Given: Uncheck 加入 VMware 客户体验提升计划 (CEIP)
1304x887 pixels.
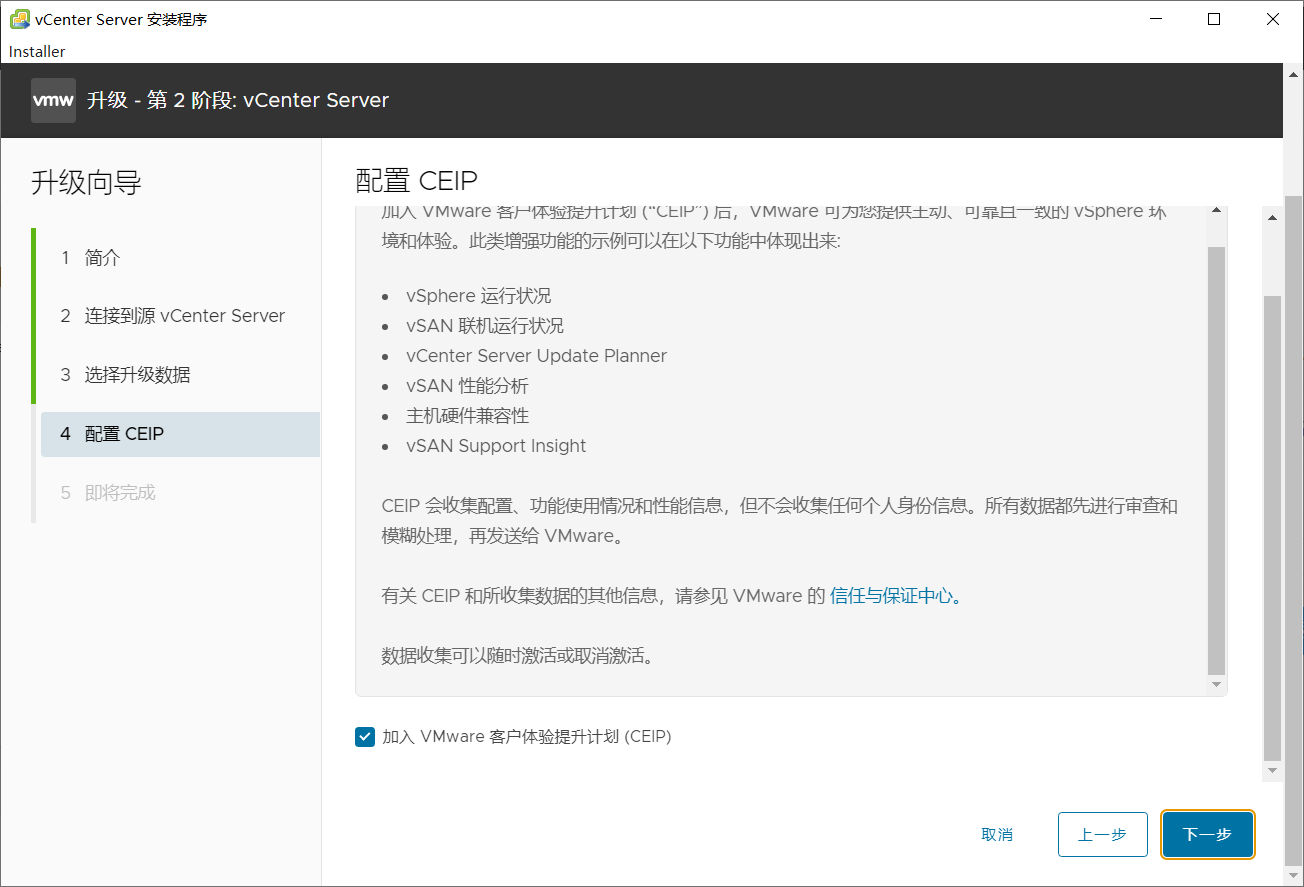Looking at the screenshot, I should point(364,736).
